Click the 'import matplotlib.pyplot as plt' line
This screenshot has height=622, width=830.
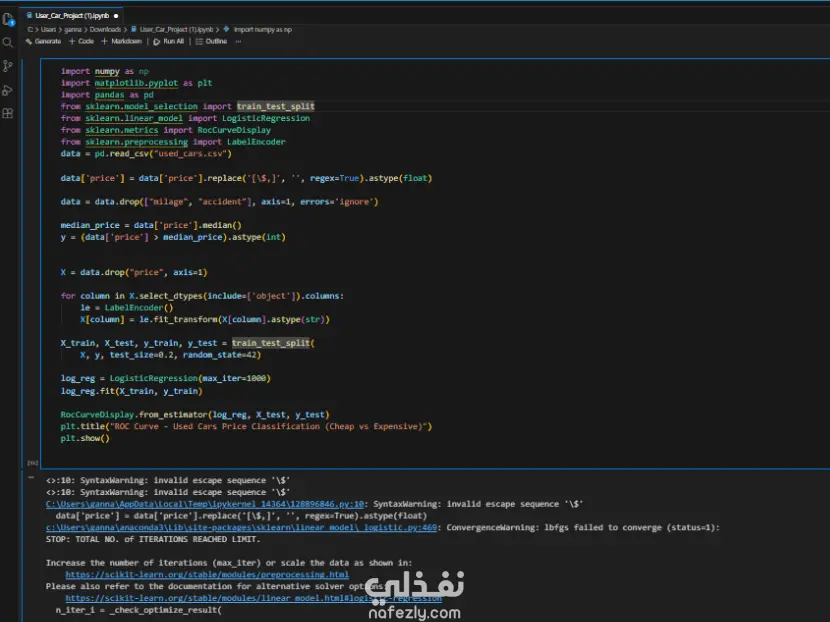(x=136, y=83)
